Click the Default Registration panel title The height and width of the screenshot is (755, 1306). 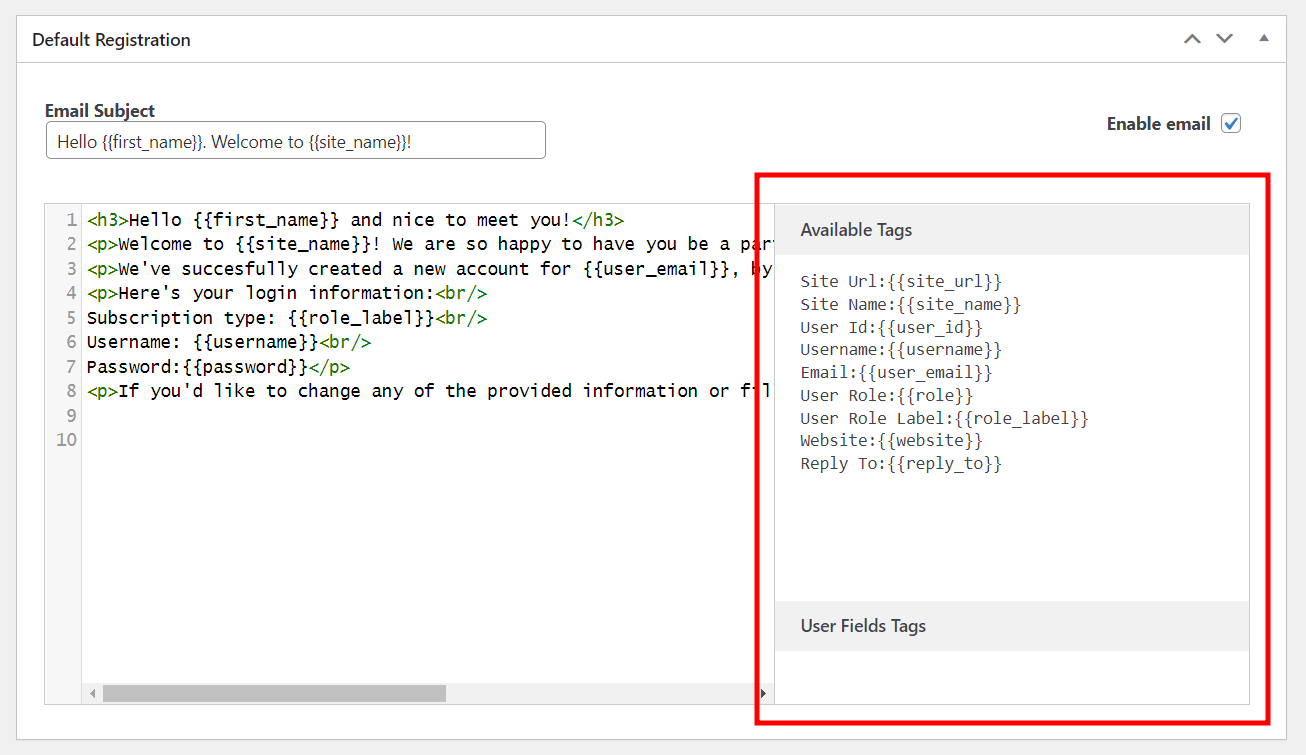click(x=111, y=40)
